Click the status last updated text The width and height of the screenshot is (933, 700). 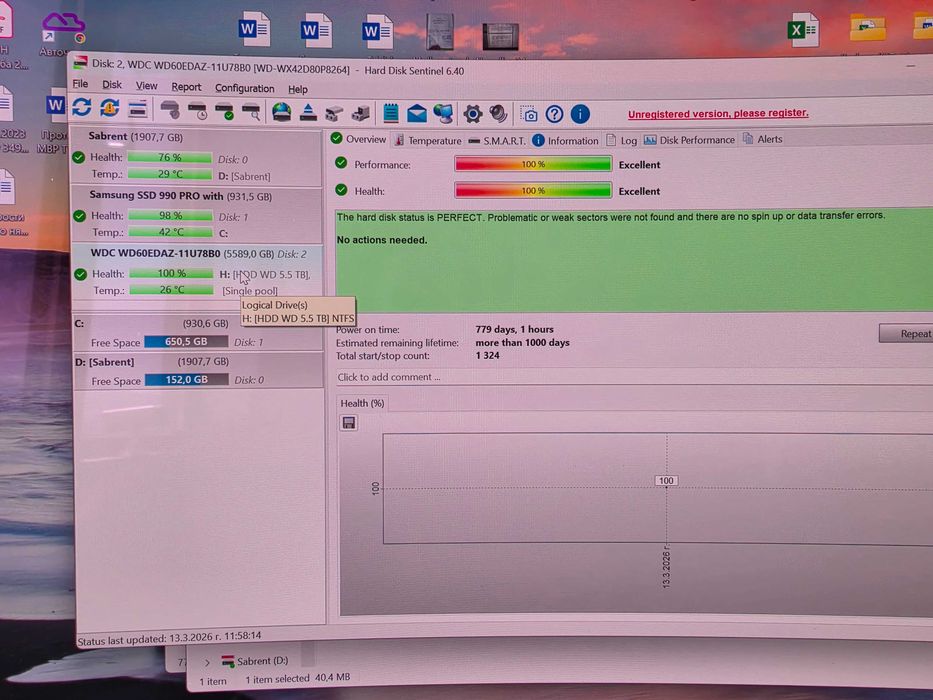pyautogui.click(x=170, y=638)
